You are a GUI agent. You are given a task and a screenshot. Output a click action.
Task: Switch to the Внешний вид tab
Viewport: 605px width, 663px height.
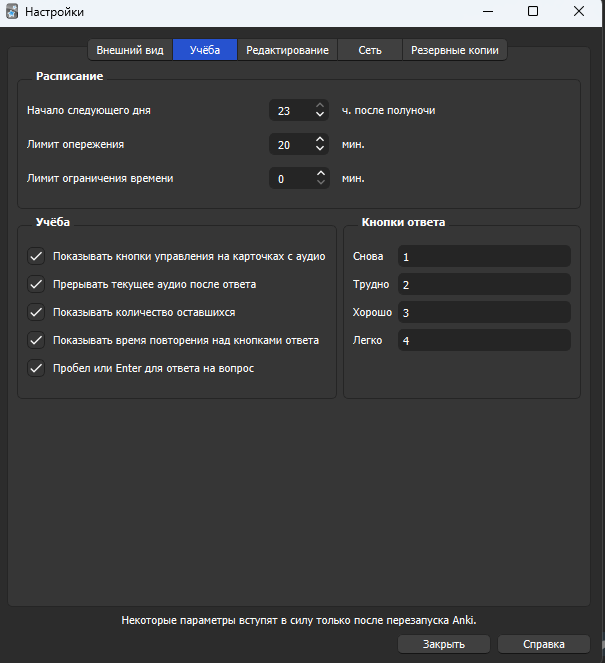point(130,50)
